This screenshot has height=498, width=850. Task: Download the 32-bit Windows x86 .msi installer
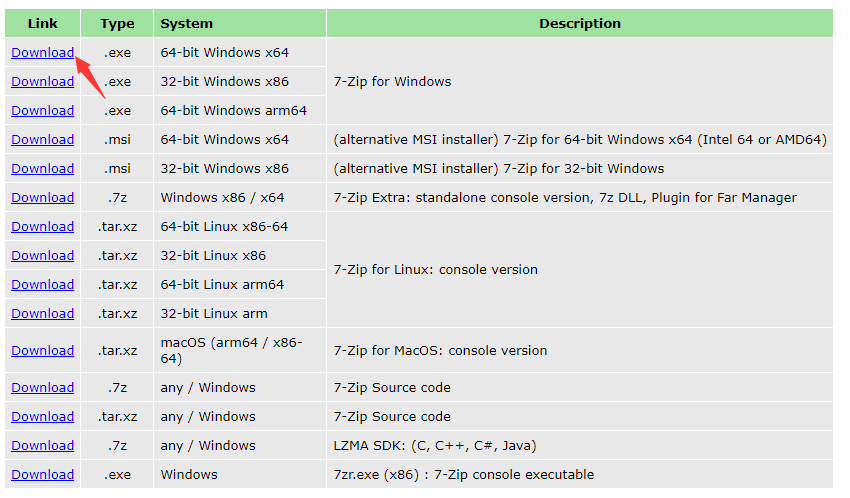[42, 169]
